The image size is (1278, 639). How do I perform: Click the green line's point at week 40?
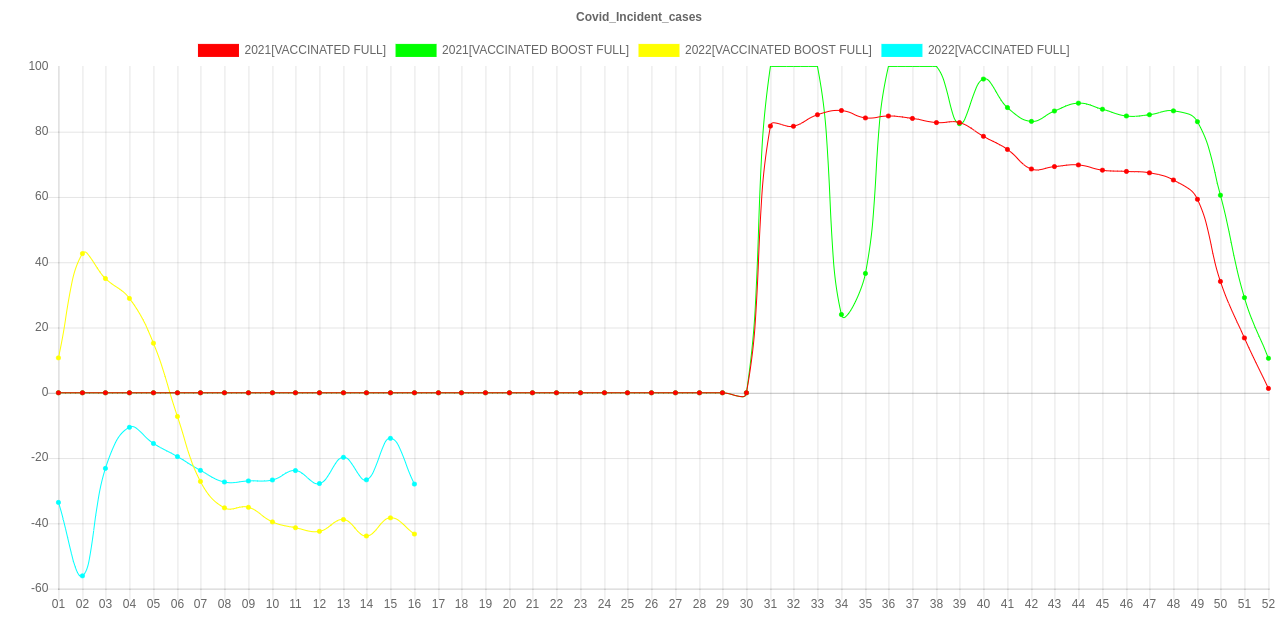(983, 78)
